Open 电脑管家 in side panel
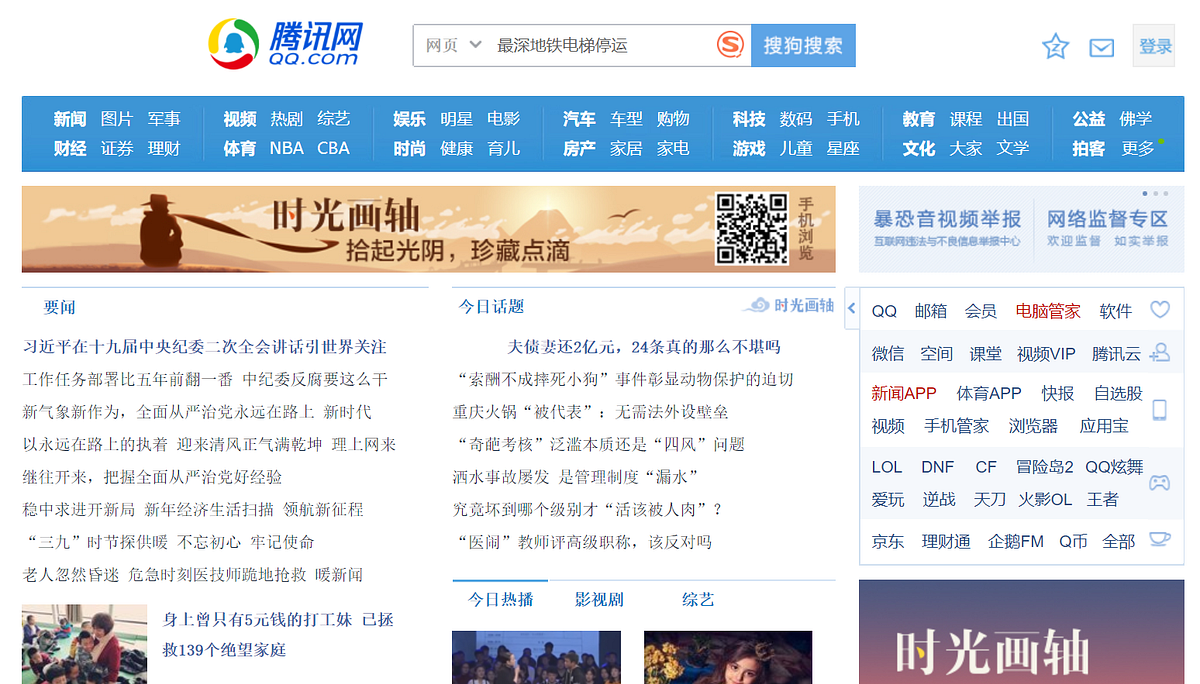1200x684 pixels. pyautogui.click(x=1048, y=311)
